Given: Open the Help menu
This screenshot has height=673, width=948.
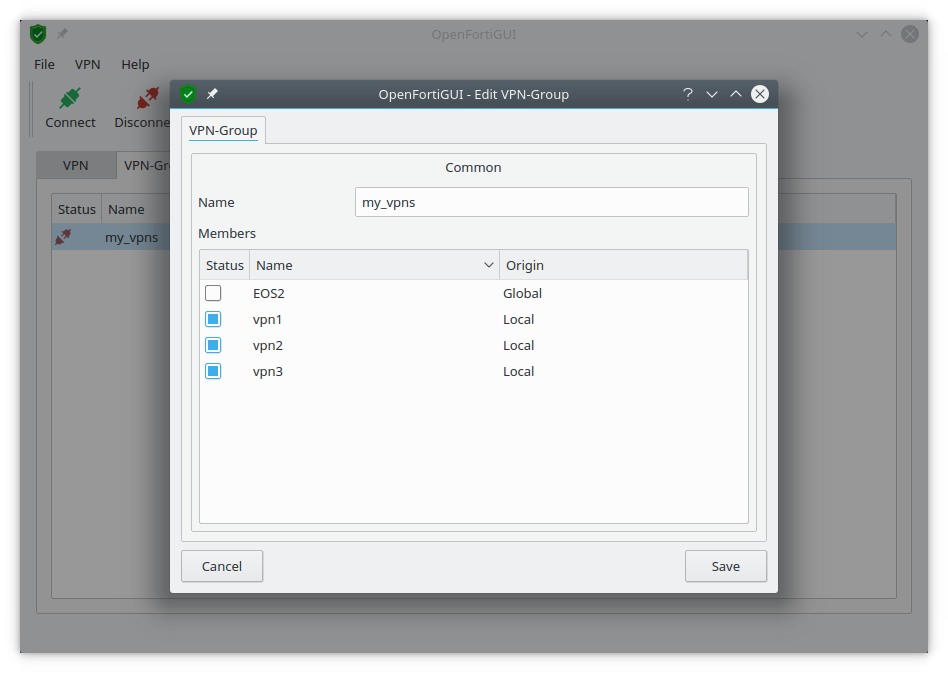Looking at the screenshot, I should click(x=135, y=65).
